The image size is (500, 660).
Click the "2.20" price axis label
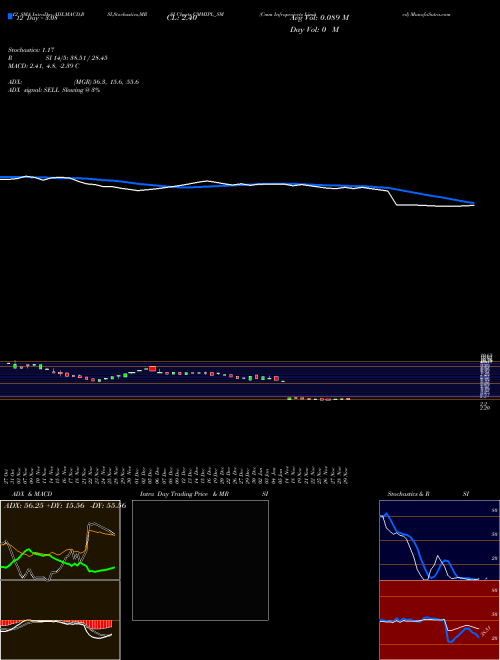click(485, 408)
